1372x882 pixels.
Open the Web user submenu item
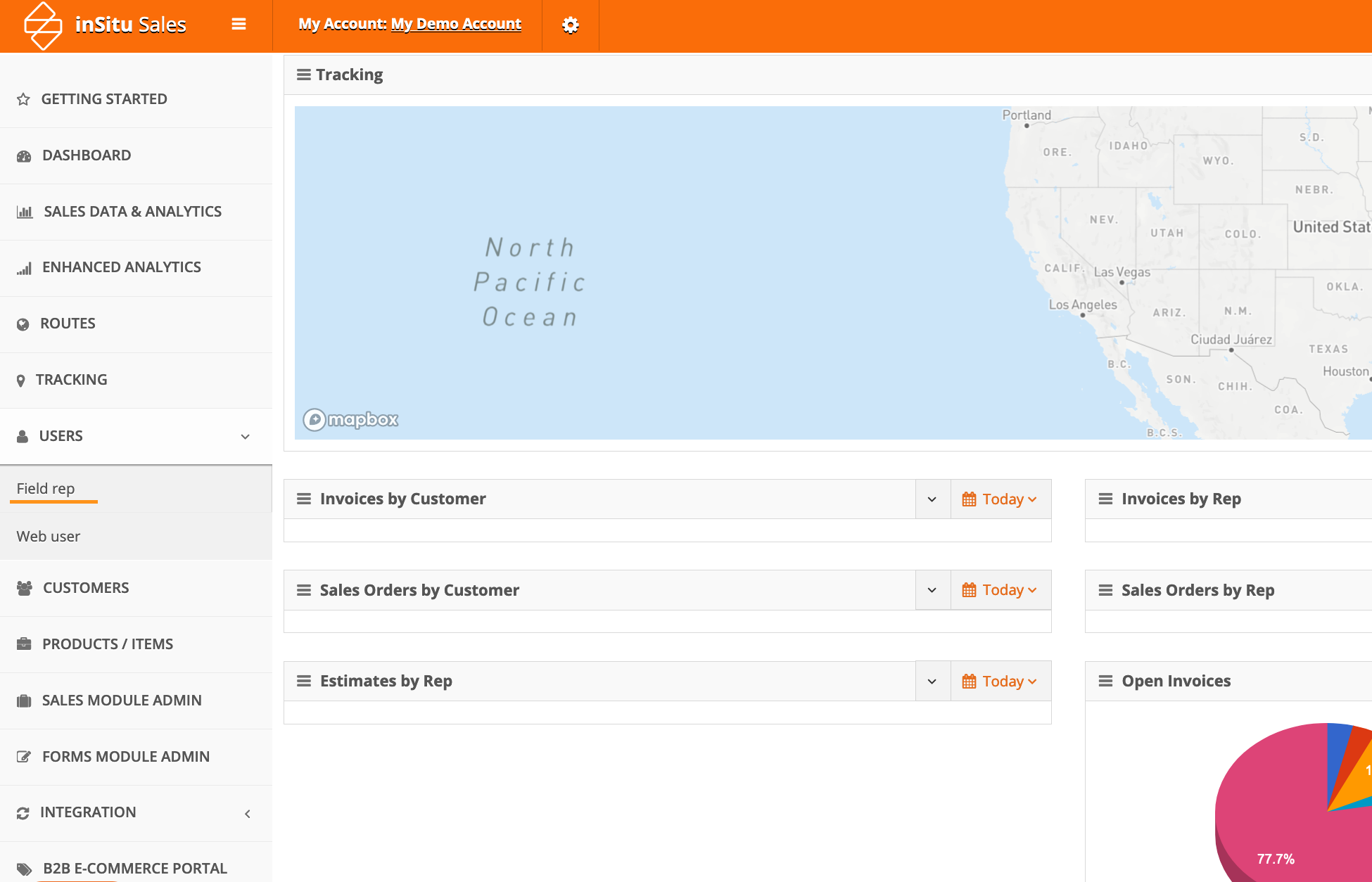point(49,536)
